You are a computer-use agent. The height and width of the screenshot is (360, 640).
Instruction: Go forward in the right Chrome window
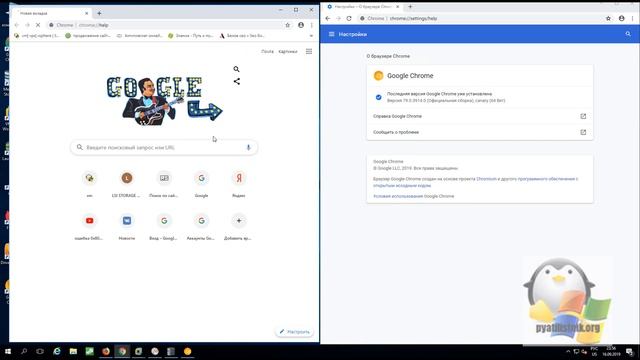pos(338,18)
